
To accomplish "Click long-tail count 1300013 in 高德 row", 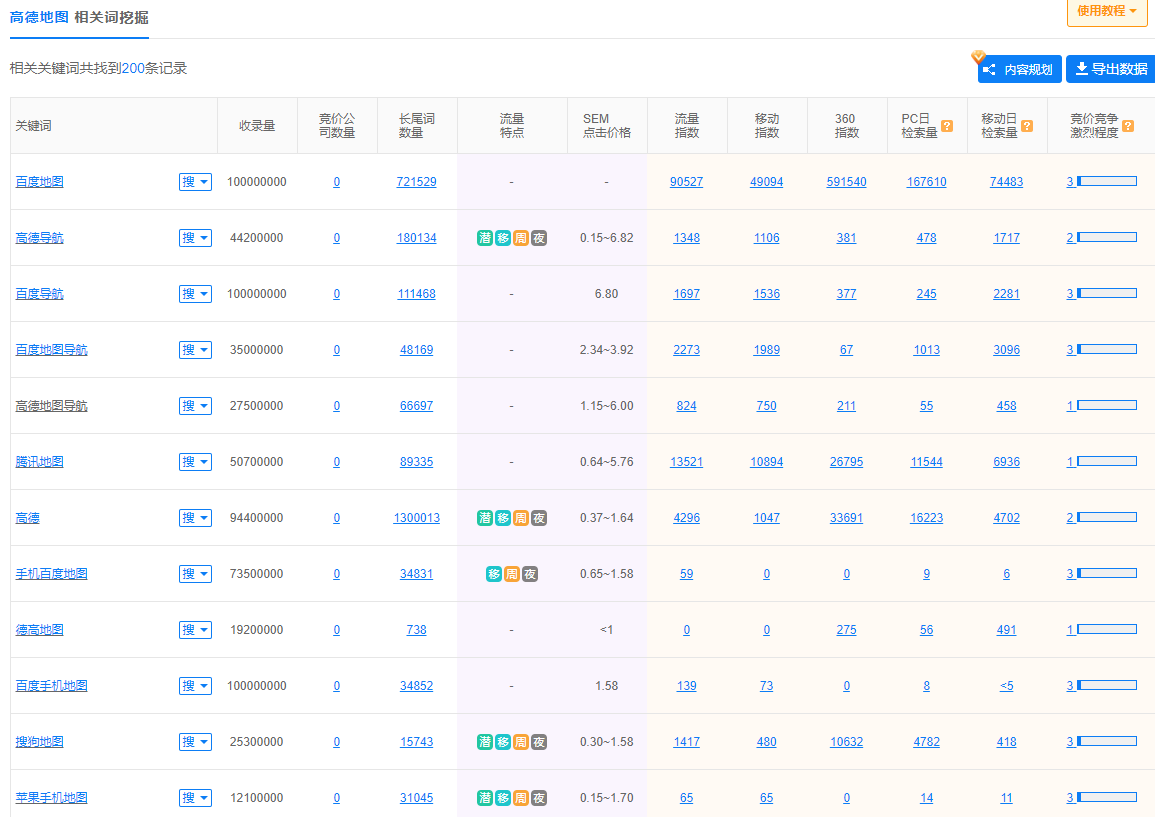I will [416, 518].
